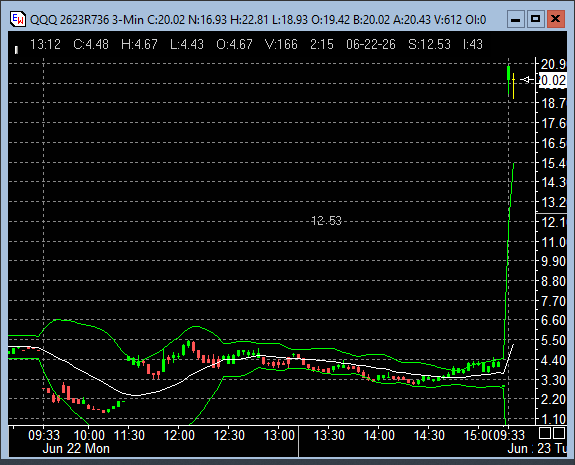
Task: Click the highlighted 20.02 current price label
Action: [553, 80]
